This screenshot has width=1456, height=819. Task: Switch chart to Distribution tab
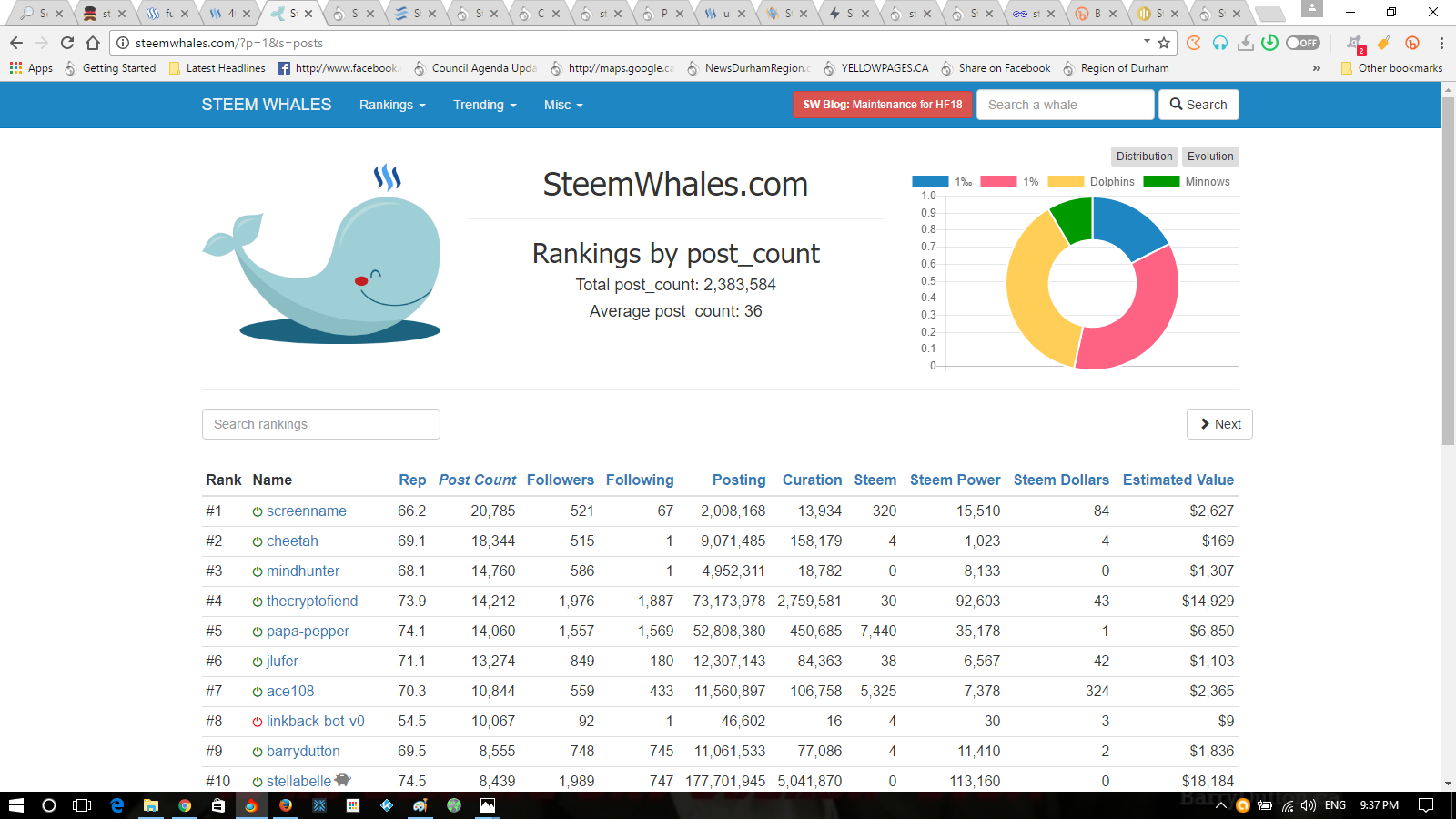click(1144, 157)
